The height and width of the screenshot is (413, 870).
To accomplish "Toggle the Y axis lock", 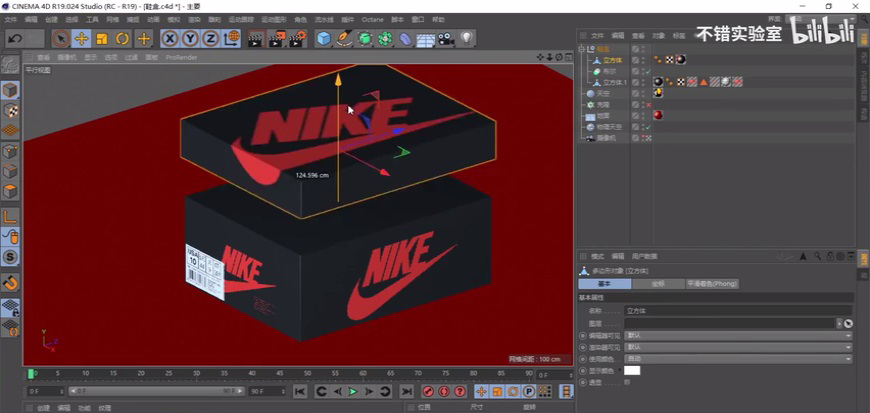I will (190, 39).
